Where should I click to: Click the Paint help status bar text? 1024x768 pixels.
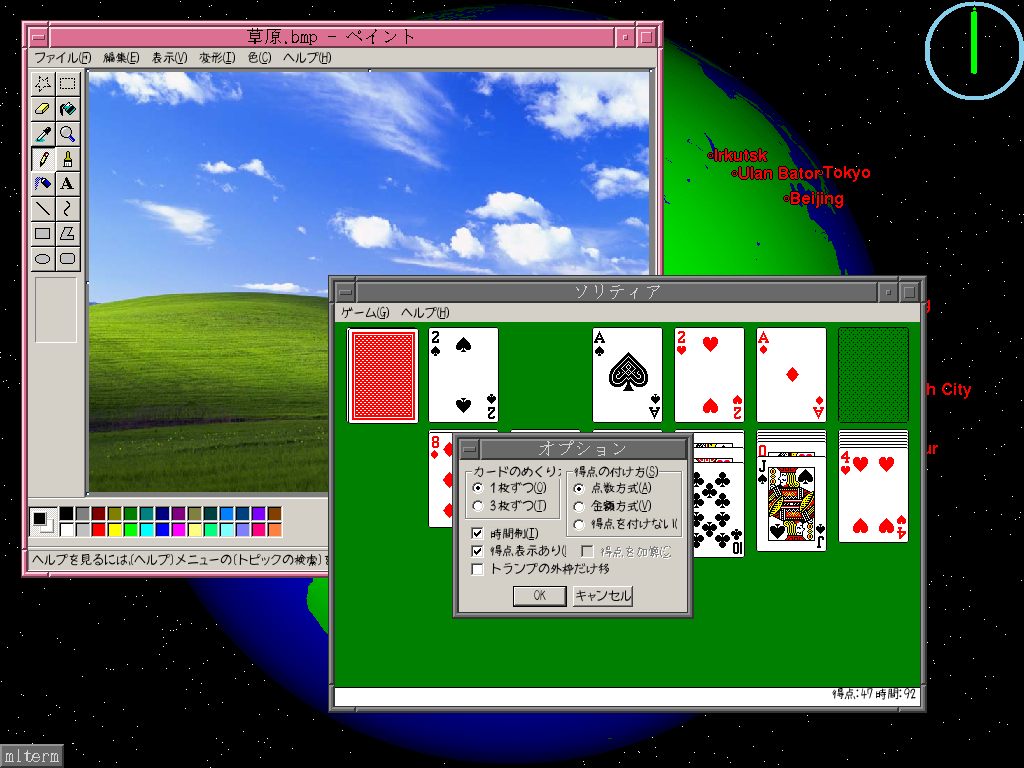180,560
